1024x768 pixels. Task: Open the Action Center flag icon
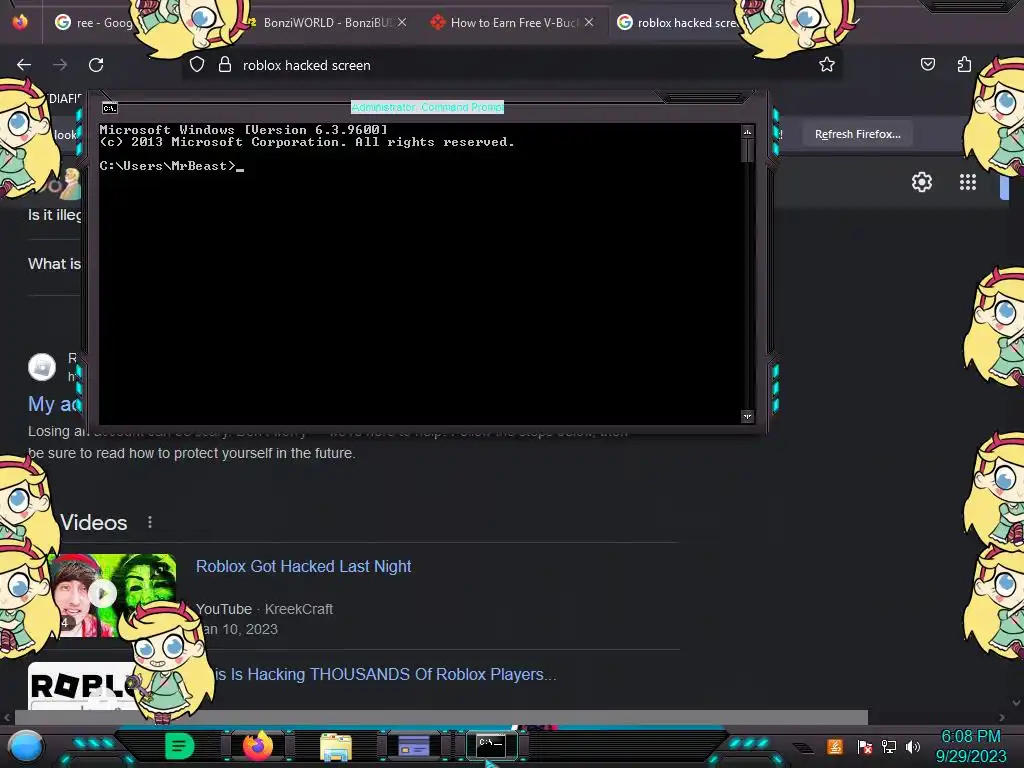[x=865, y=746]
